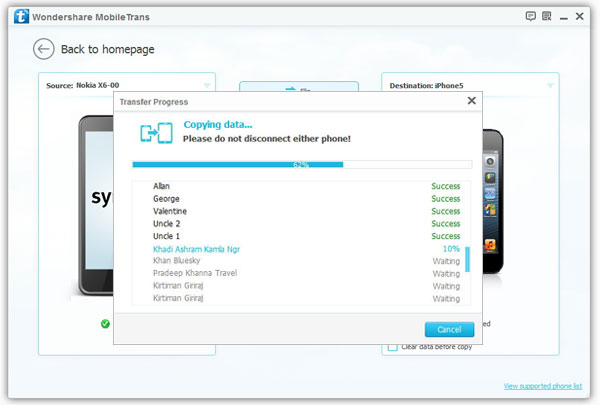Click the iPhone image in Destination panel
The height and width of the screenshot is (405, 600).
click(x=493, y=201)
